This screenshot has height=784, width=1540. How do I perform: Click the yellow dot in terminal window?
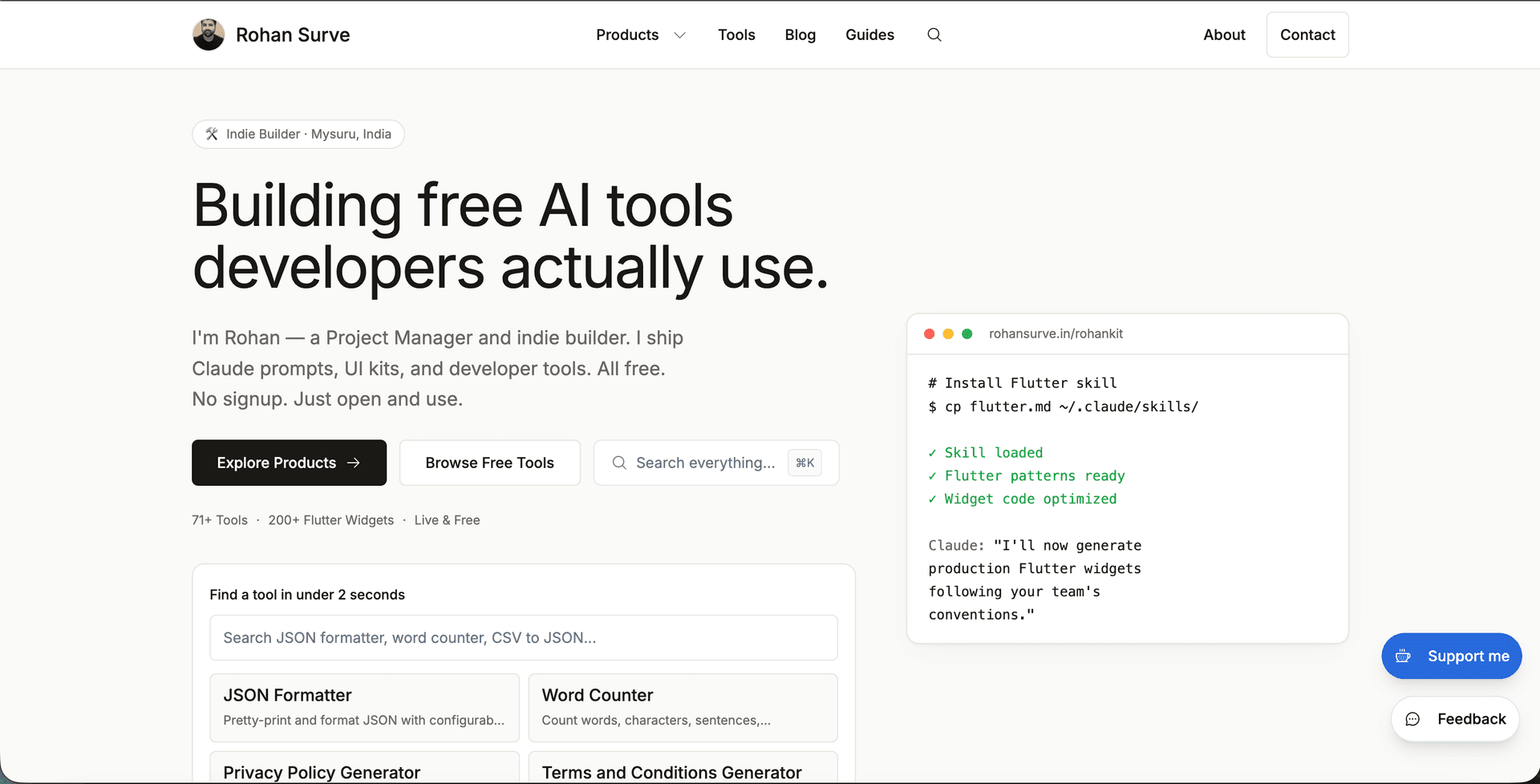click(x=948, y=333)
